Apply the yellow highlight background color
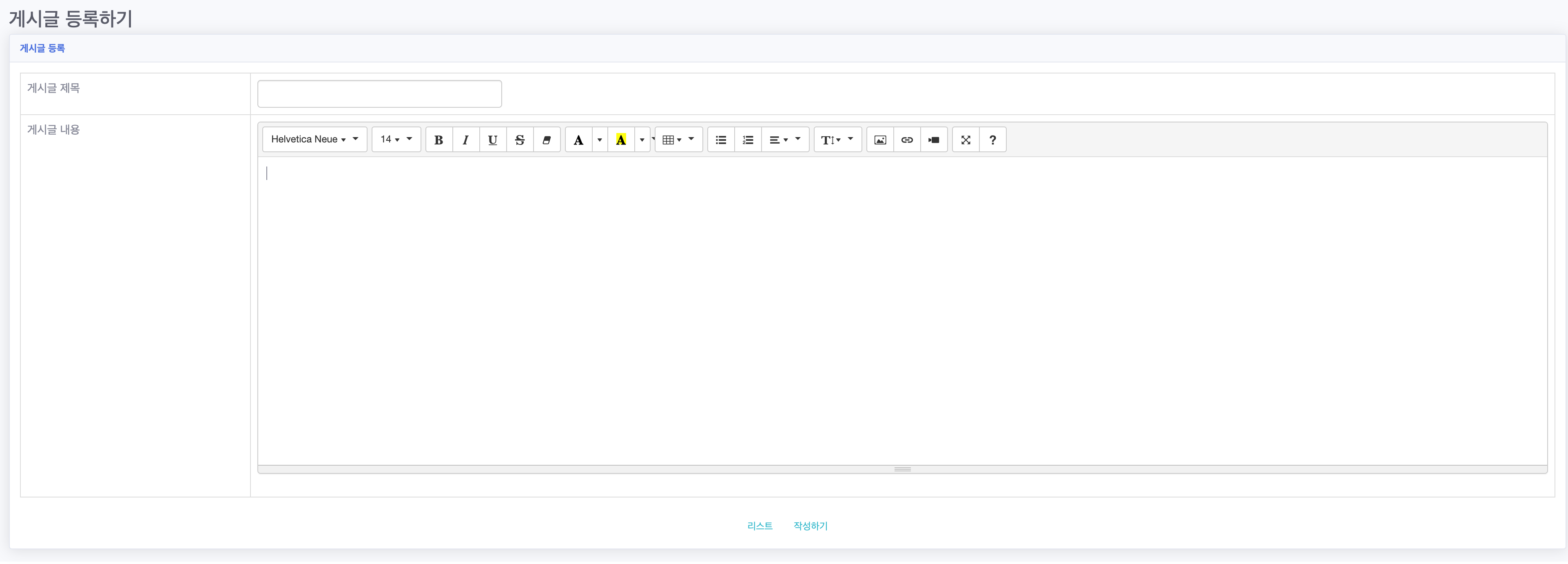The height and width of the screenshot is (564, 1568). (x=621, y=140)
